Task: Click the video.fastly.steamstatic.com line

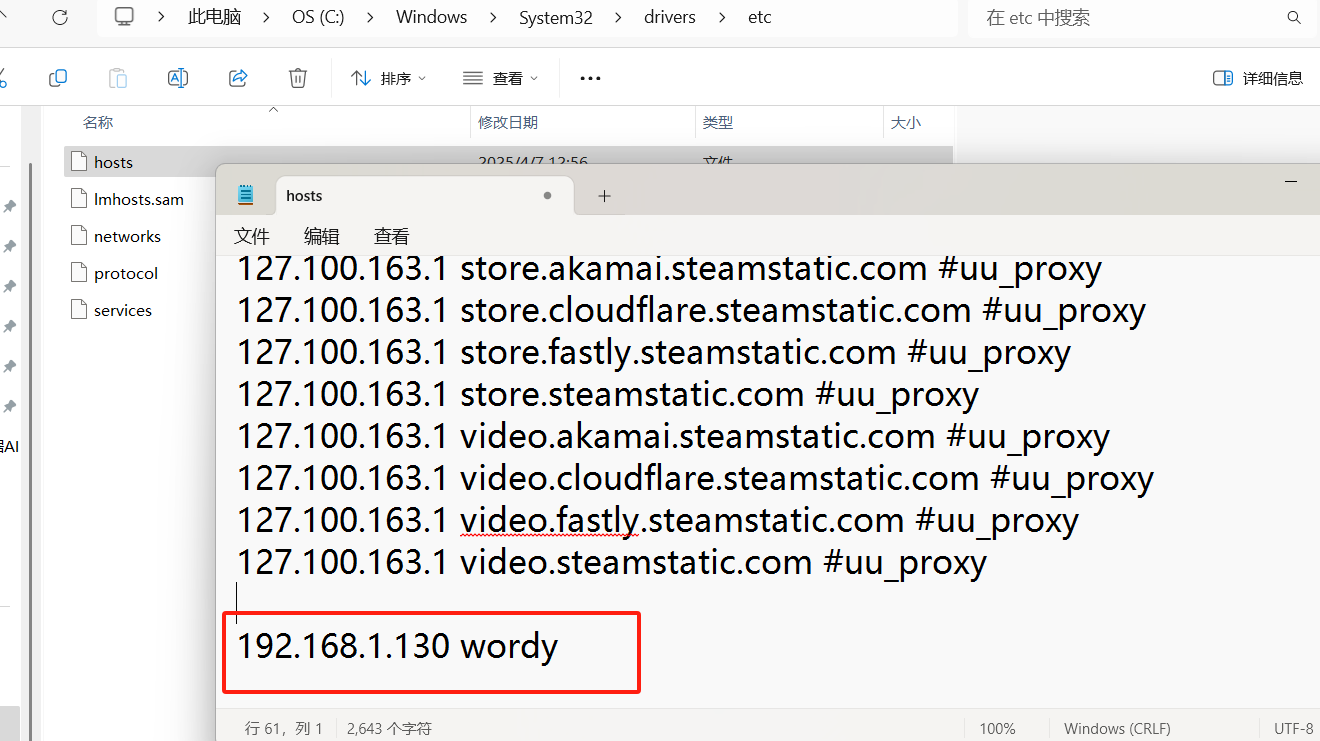Action: tap(657, 520)
